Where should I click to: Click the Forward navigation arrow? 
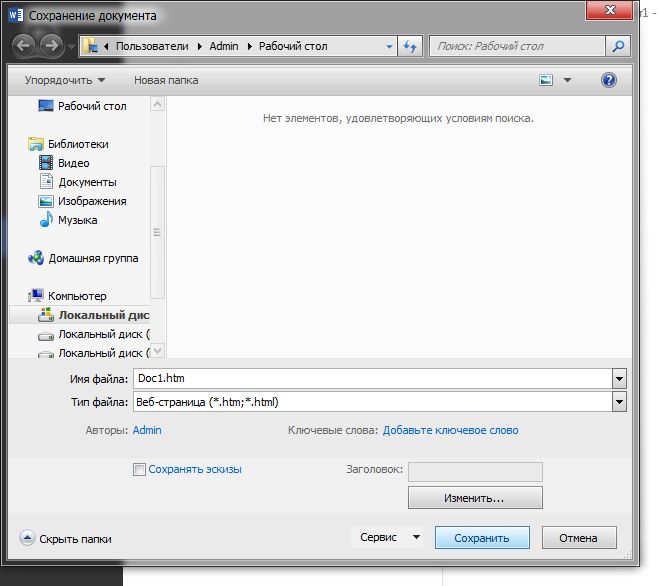pyautogui.click(x=50, y=46)
